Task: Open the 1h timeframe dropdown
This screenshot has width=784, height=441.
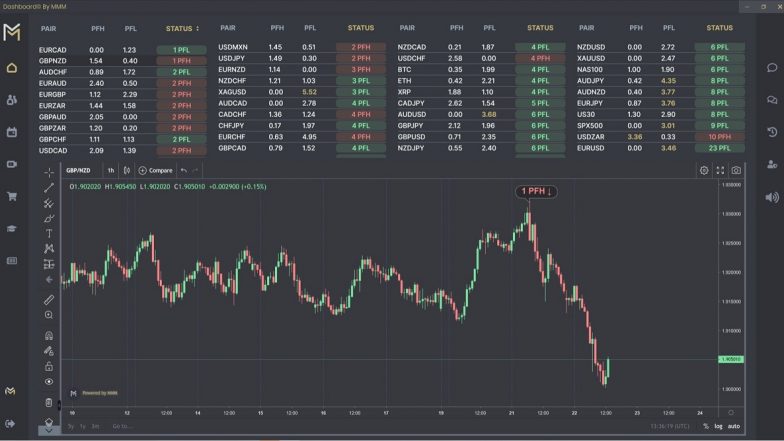Action: tap(111, 170)
